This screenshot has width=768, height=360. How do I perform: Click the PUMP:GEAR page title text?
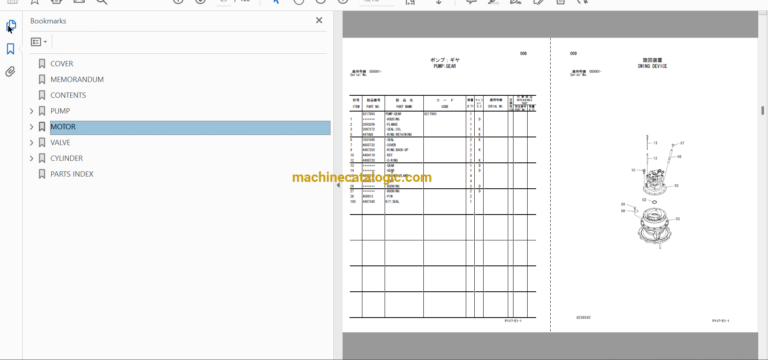445,66
